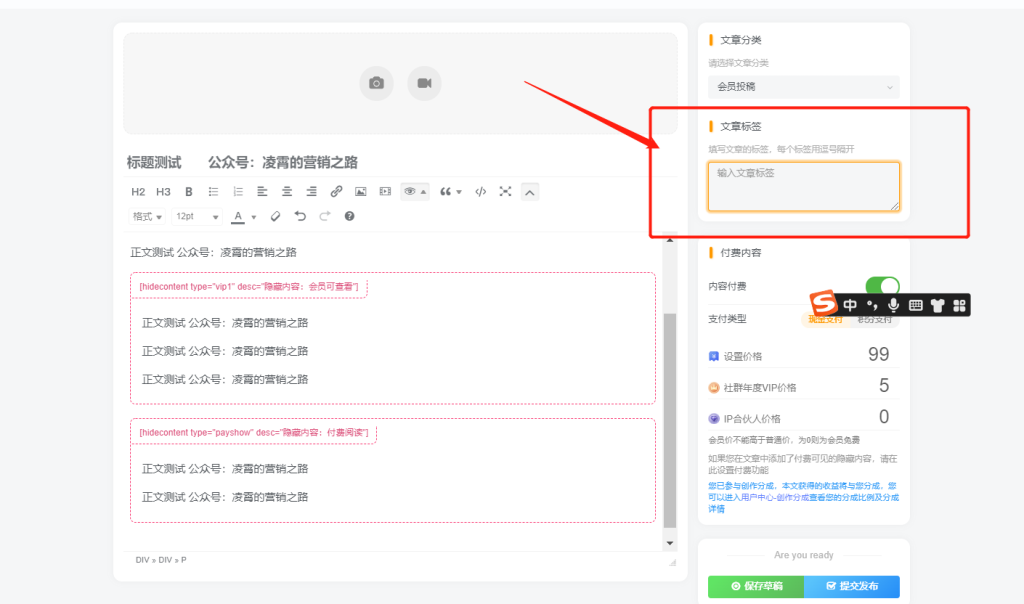Activate the Sogou microphone voice input icon
This screenshot has width=1024, height=604.
point(895,304)
